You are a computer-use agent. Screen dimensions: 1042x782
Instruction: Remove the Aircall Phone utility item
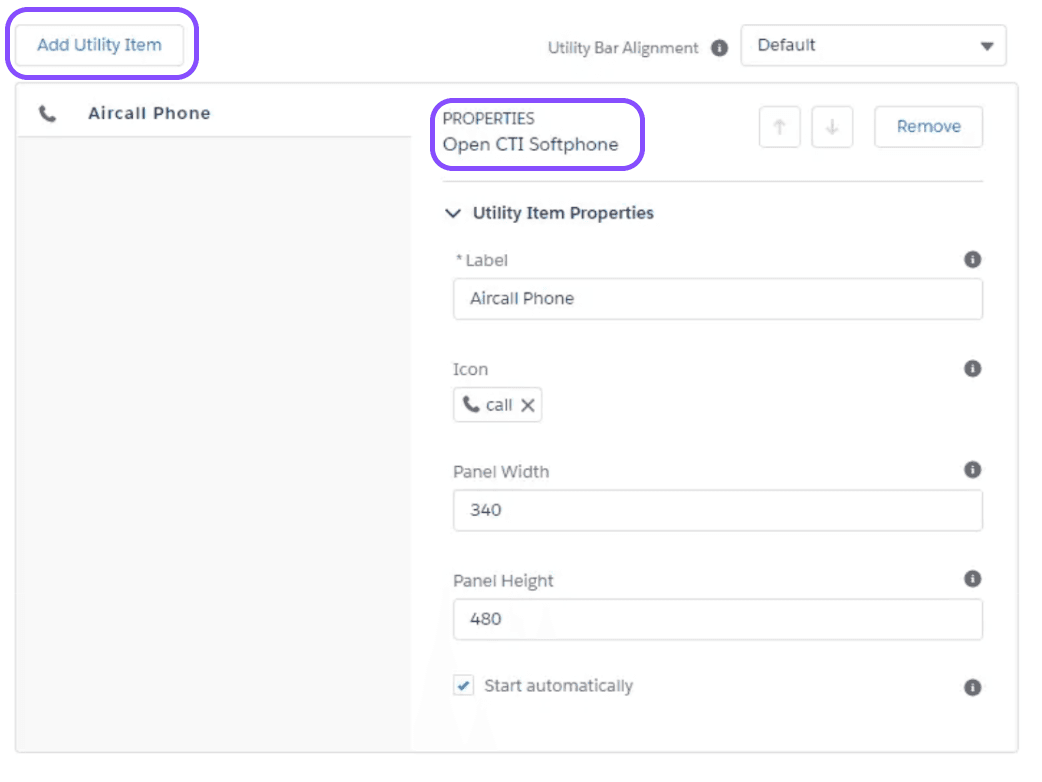928,127
